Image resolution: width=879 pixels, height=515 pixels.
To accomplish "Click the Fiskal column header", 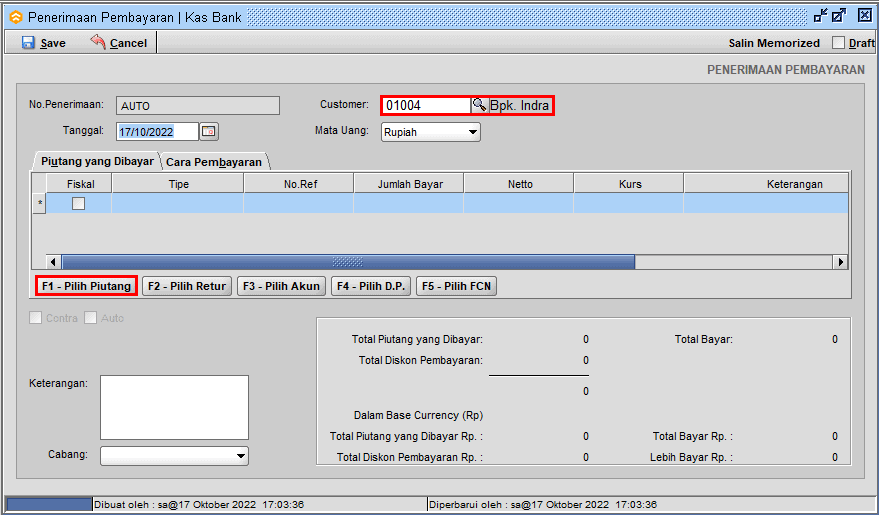I will coord(80,184).
